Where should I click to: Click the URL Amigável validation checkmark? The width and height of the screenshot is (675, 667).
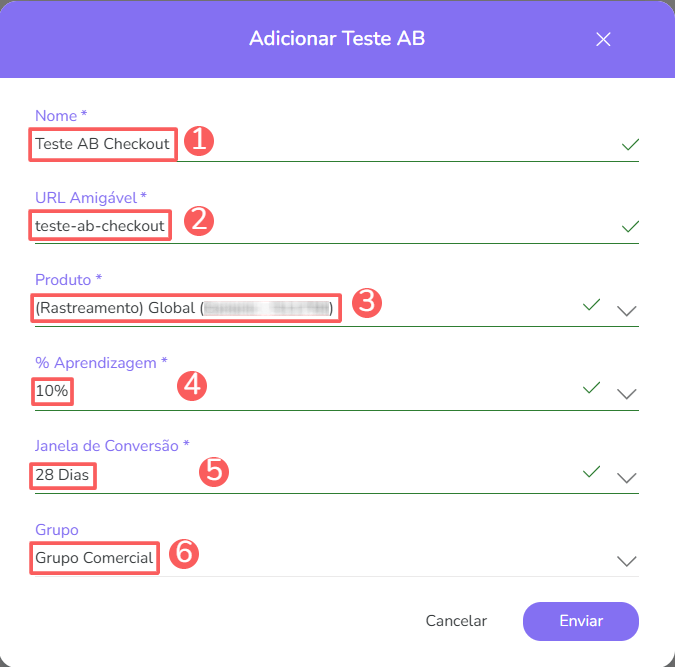tap(630, 227)
